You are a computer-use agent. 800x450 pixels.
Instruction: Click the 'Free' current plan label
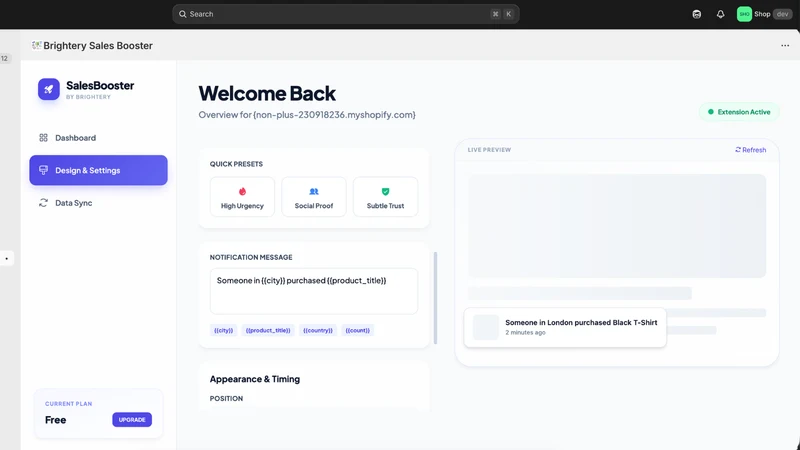(56, 420)
